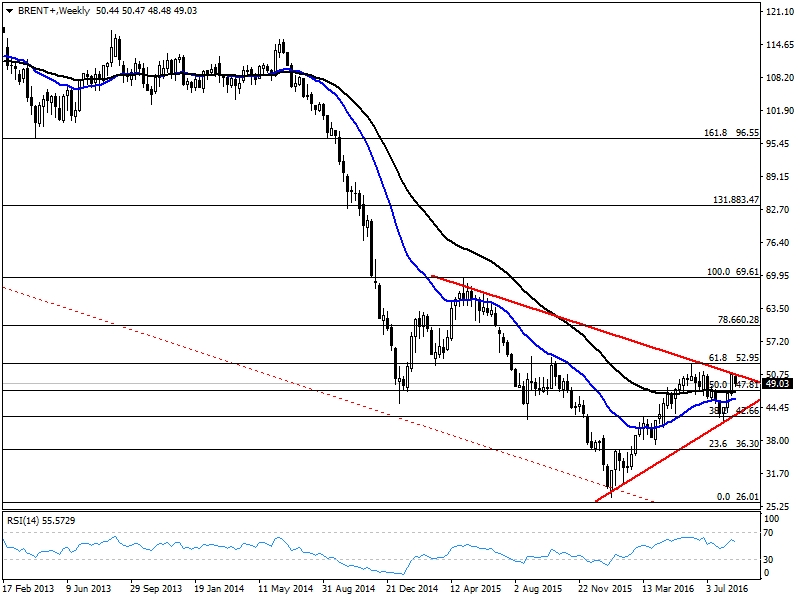The image size is (800, 600).
Task: Click the 121.10 price axis label
Action: (x=780, y=12)
